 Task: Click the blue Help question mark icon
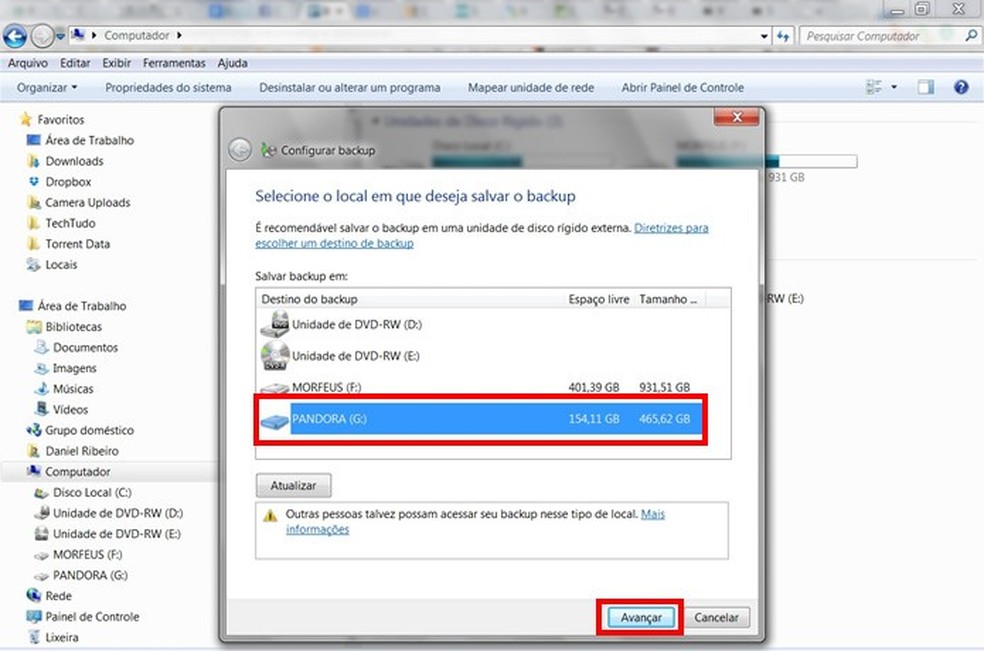point(961,87)
